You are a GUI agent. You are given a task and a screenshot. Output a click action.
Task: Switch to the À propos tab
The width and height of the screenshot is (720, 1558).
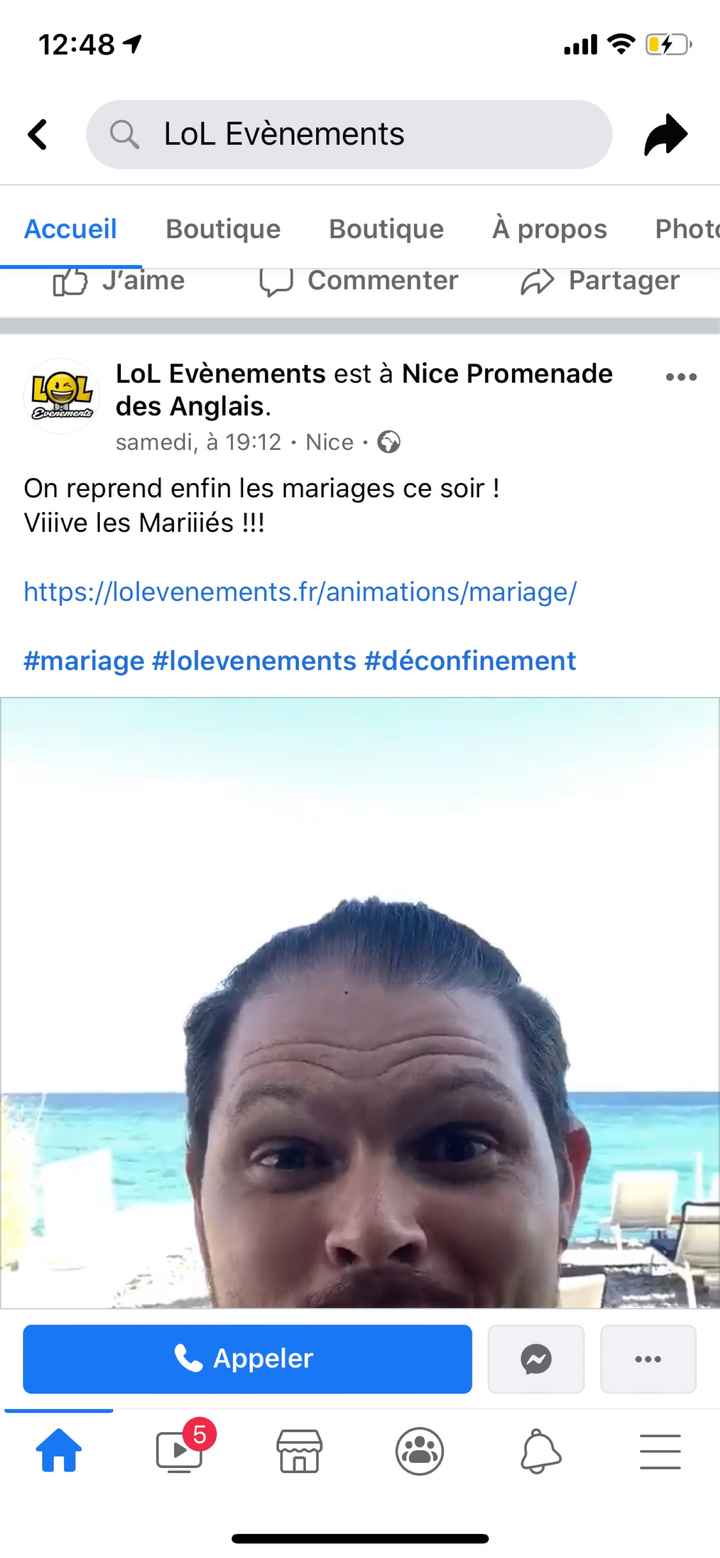(549, 229)
